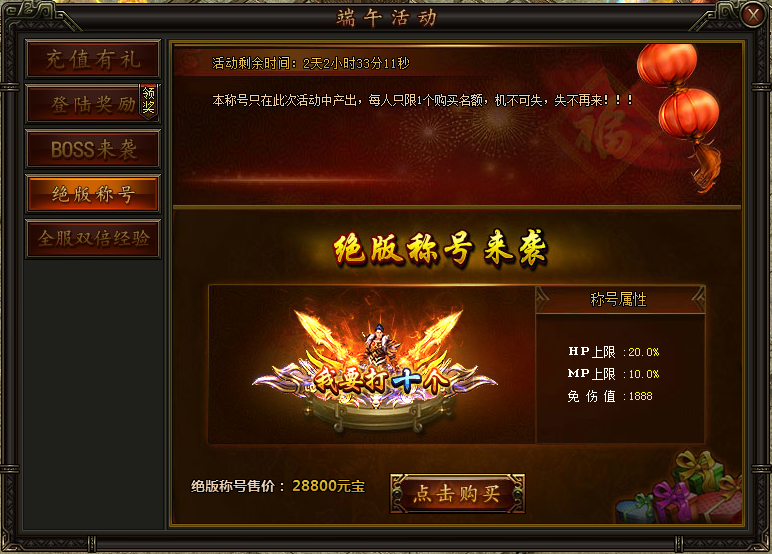The height and width of the screenshot is (554, 772).
Task: Click the gift boxes icon
Action: click(x=684, y=490)
